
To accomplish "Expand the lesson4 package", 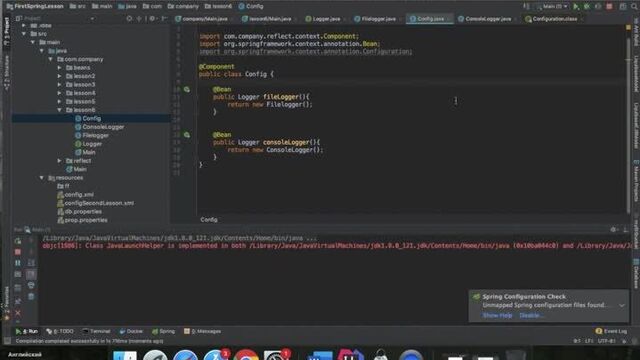I will tap(60, 93).
